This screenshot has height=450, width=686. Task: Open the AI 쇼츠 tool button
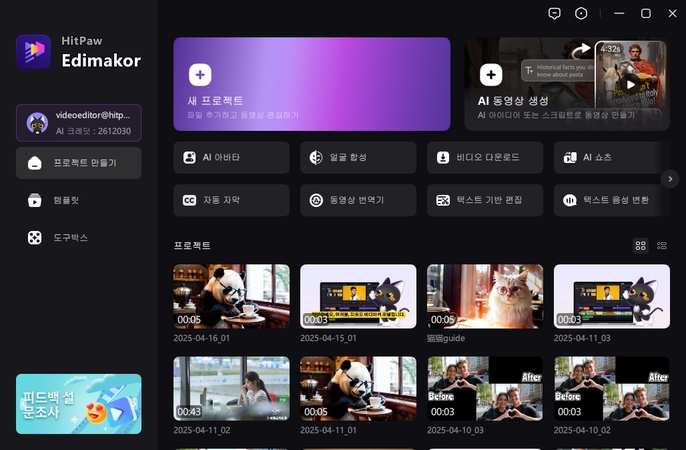(x=612, y=157)
